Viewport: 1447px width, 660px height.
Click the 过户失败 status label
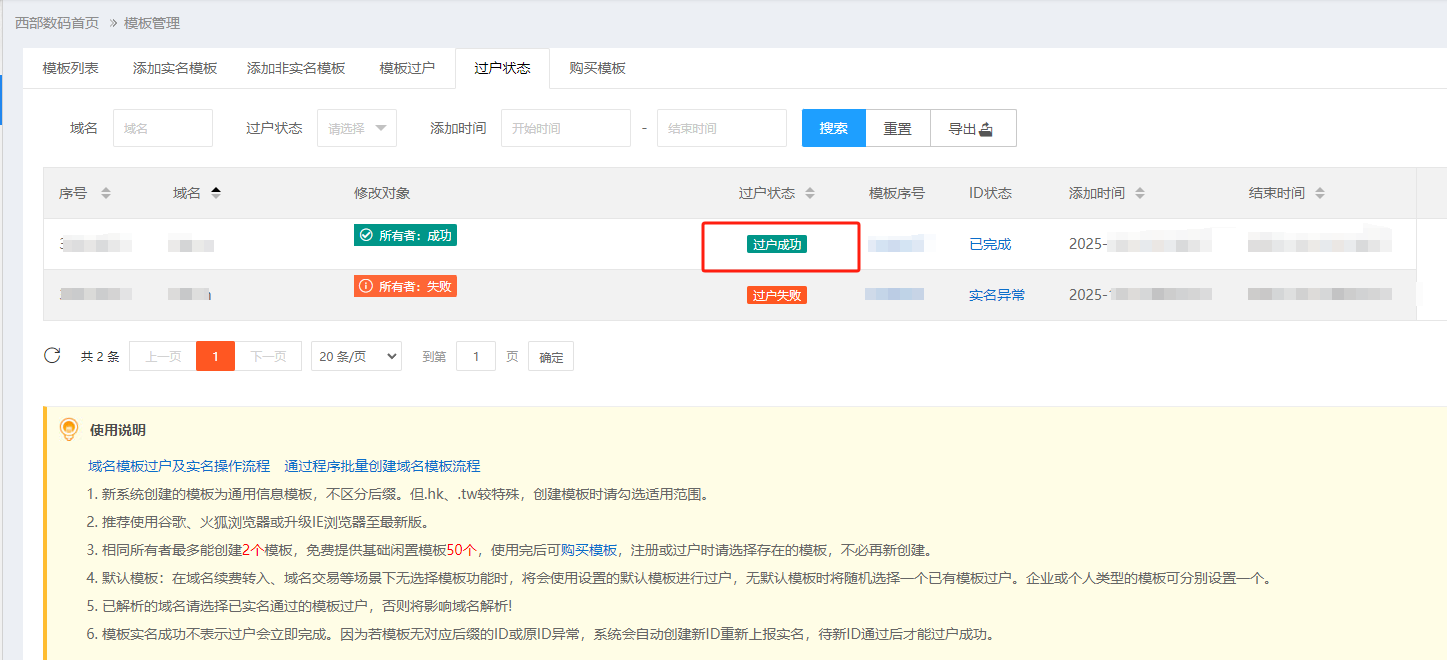(x=777, y=295)
